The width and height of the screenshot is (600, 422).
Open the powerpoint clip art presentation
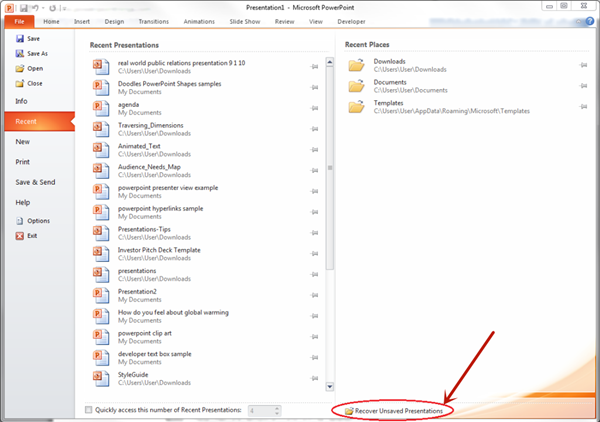pyautogui.click(x=207, y=337)
